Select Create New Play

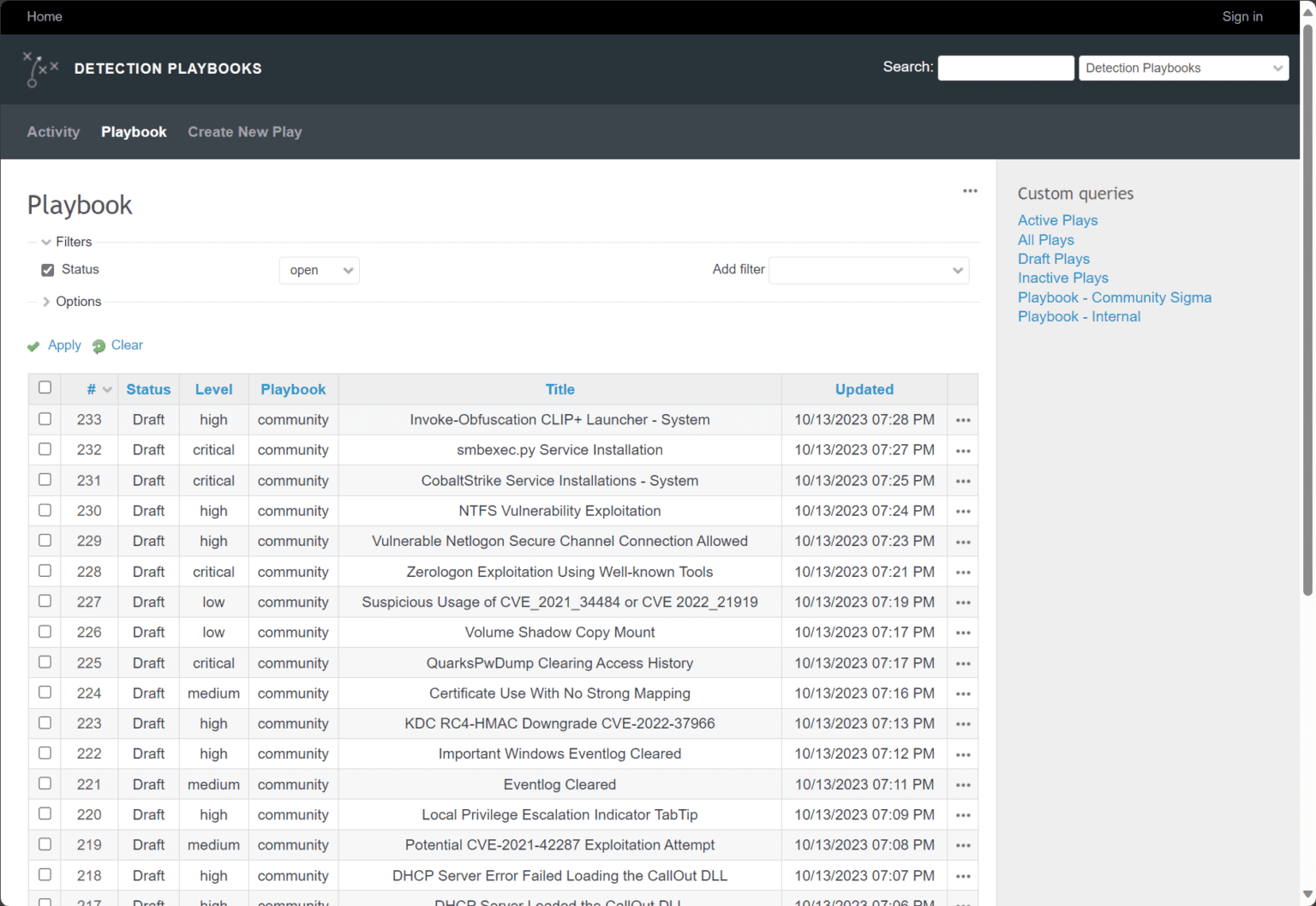[244, 131]
